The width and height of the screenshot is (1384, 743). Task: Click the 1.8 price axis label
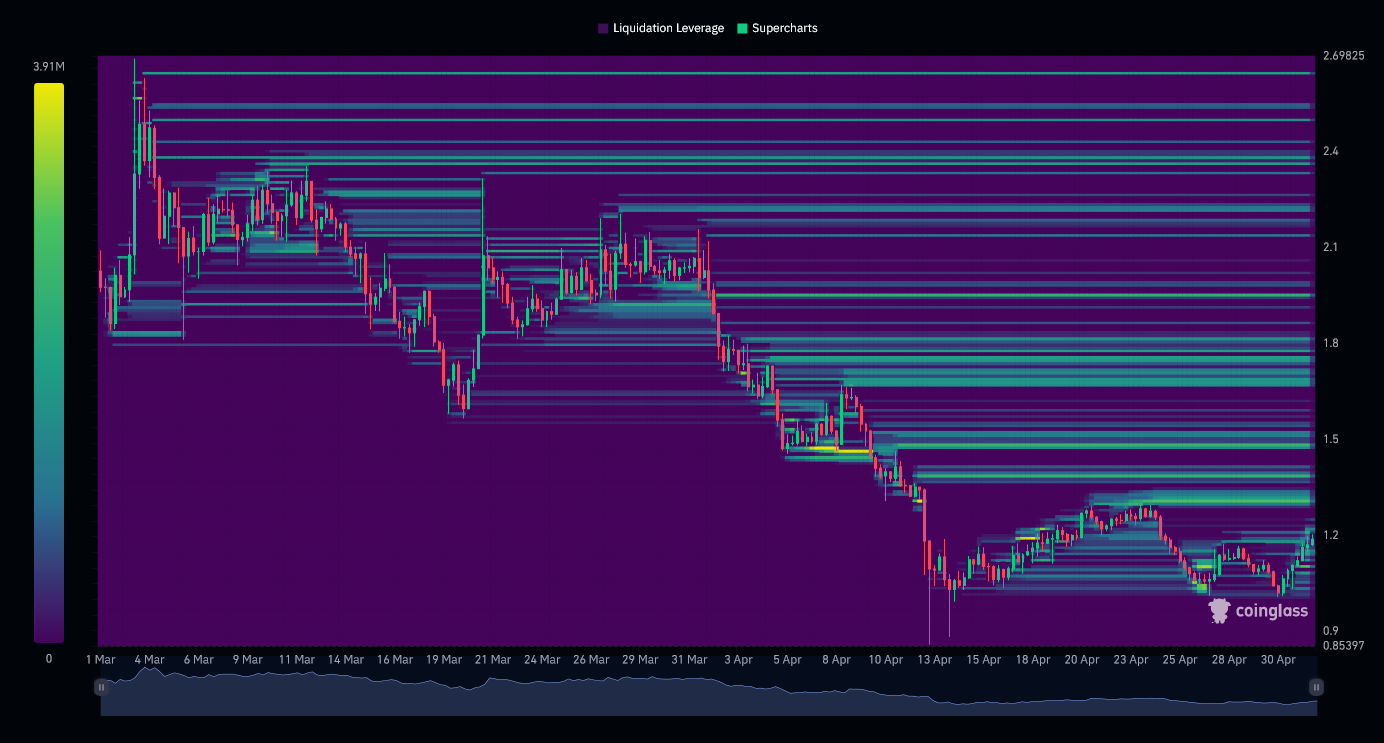point(1330,344)
